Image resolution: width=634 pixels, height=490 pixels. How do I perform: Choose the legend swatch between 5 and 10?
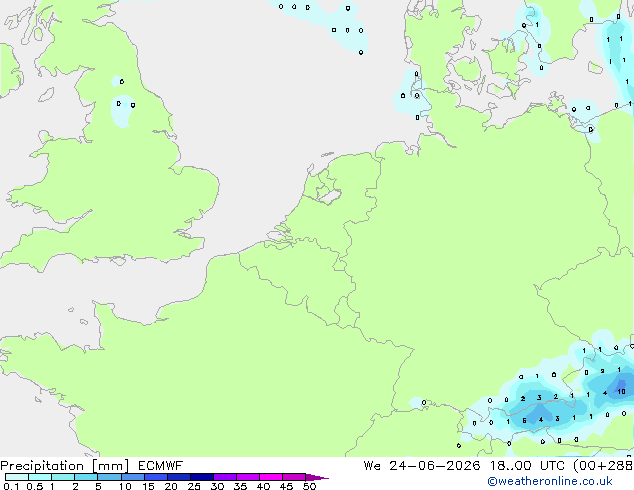(109, 477)
